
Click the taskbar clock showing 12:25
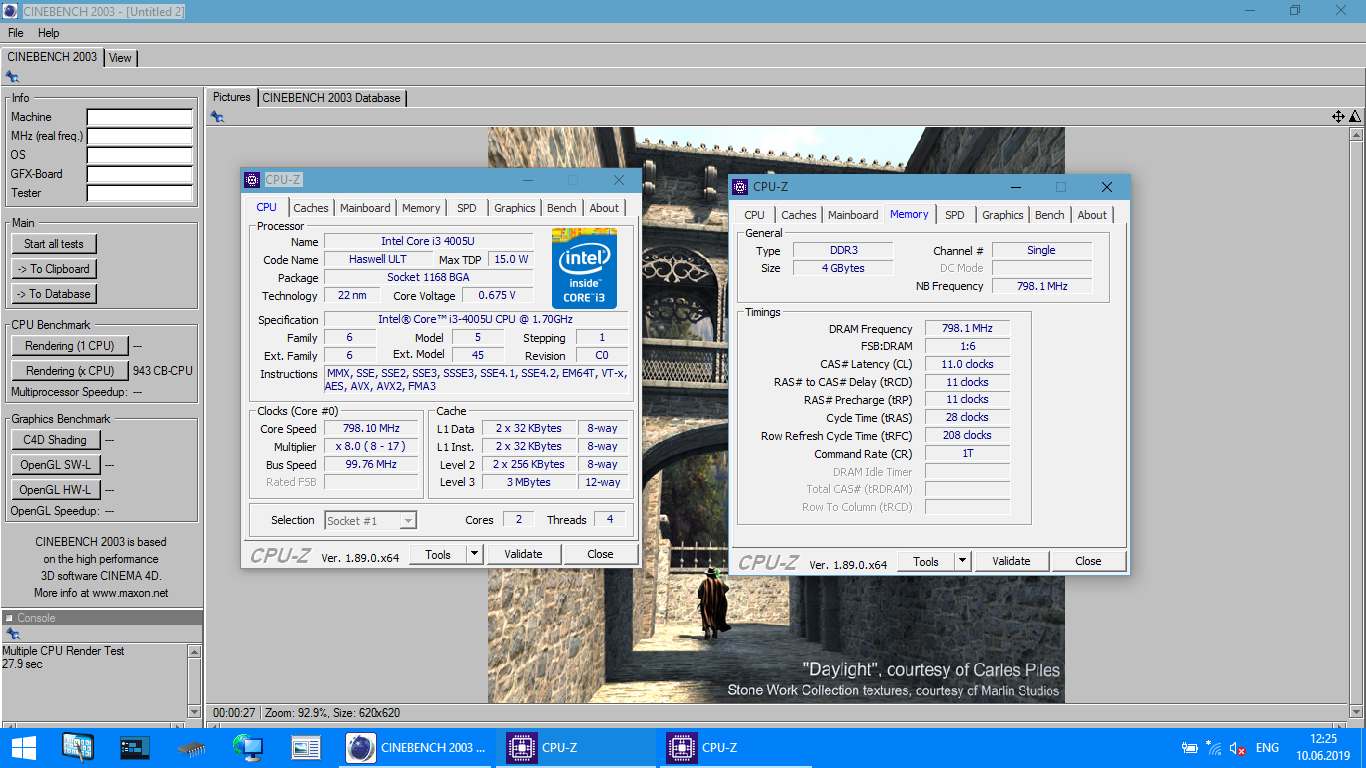click(1323, 739)
